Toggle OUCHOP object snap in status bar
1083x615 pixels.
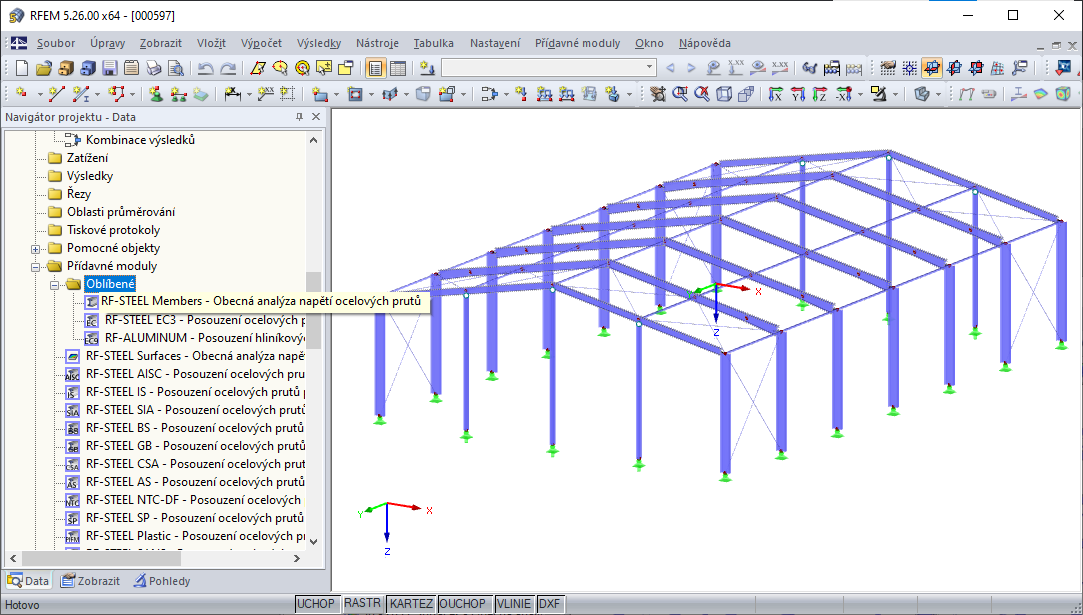pyautogui.click(x=466, y=604)
